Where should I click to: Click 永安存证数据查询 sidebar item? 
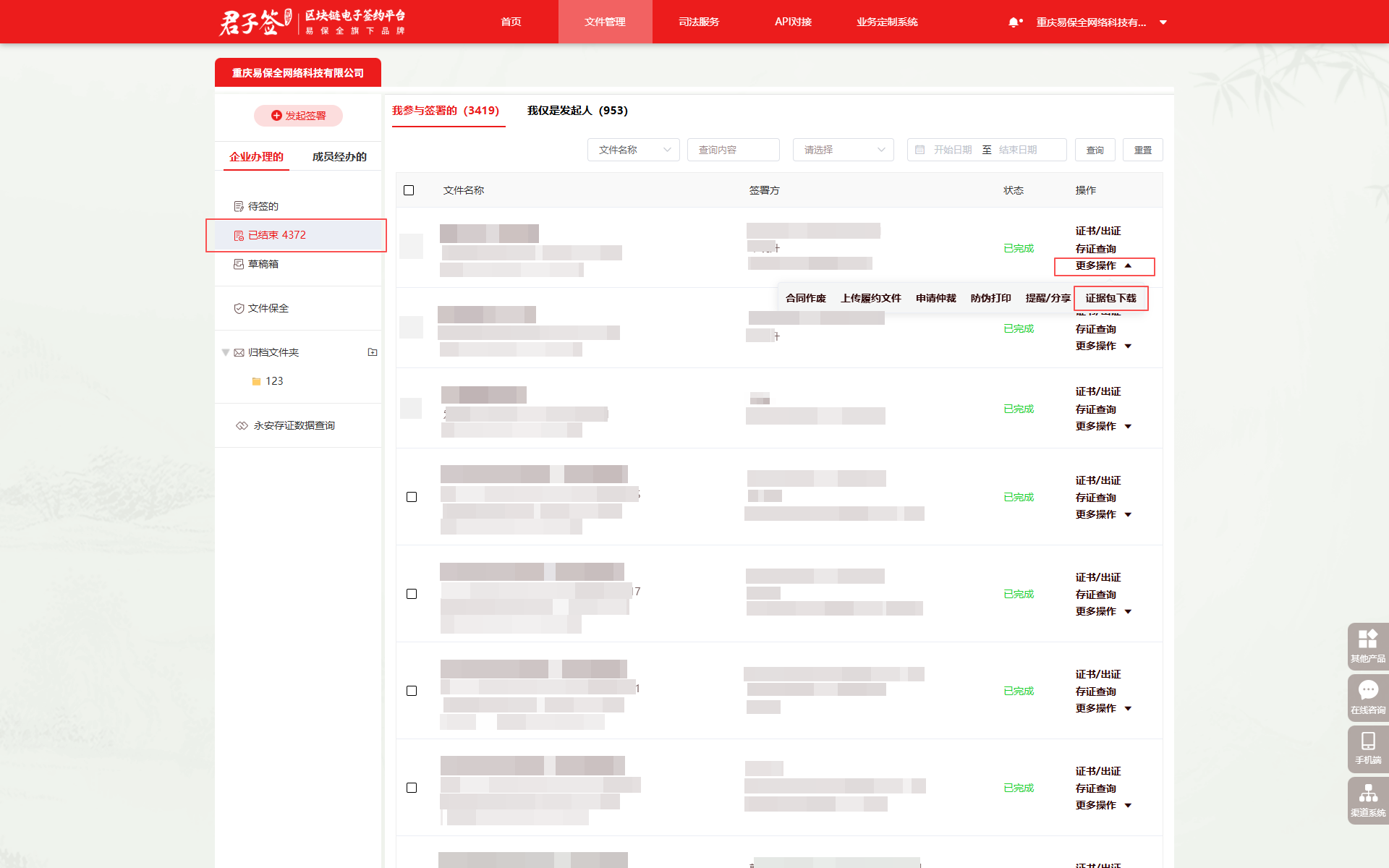pos(294,425)
